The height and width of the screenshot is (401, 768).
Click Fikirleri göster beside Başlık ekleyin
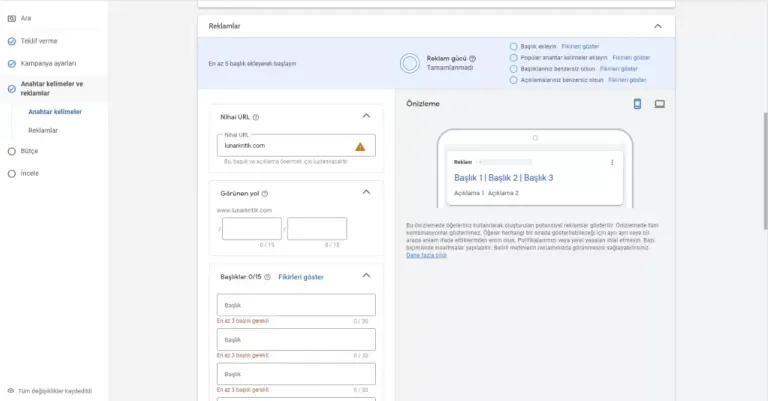[x=580, y=47]
